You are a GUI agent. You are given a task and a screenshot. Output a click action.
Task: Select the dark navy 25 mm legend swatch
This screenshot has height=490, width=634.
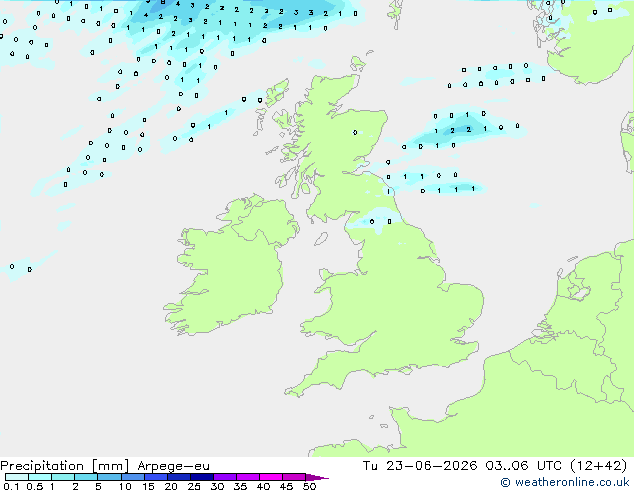[202, 477]
